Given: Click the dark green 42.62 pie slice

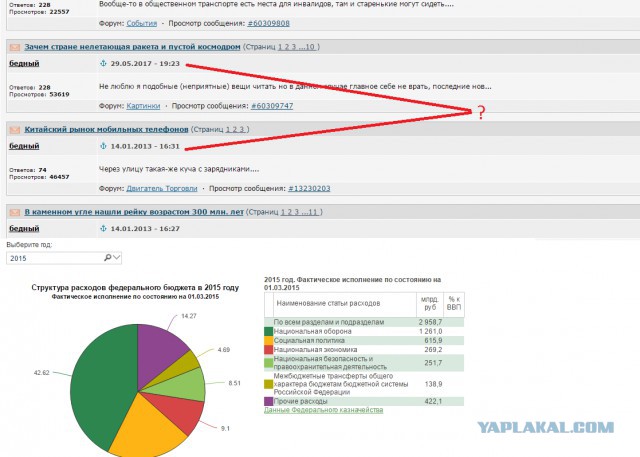Looking at the screenshot, I should tap(101, 384).
